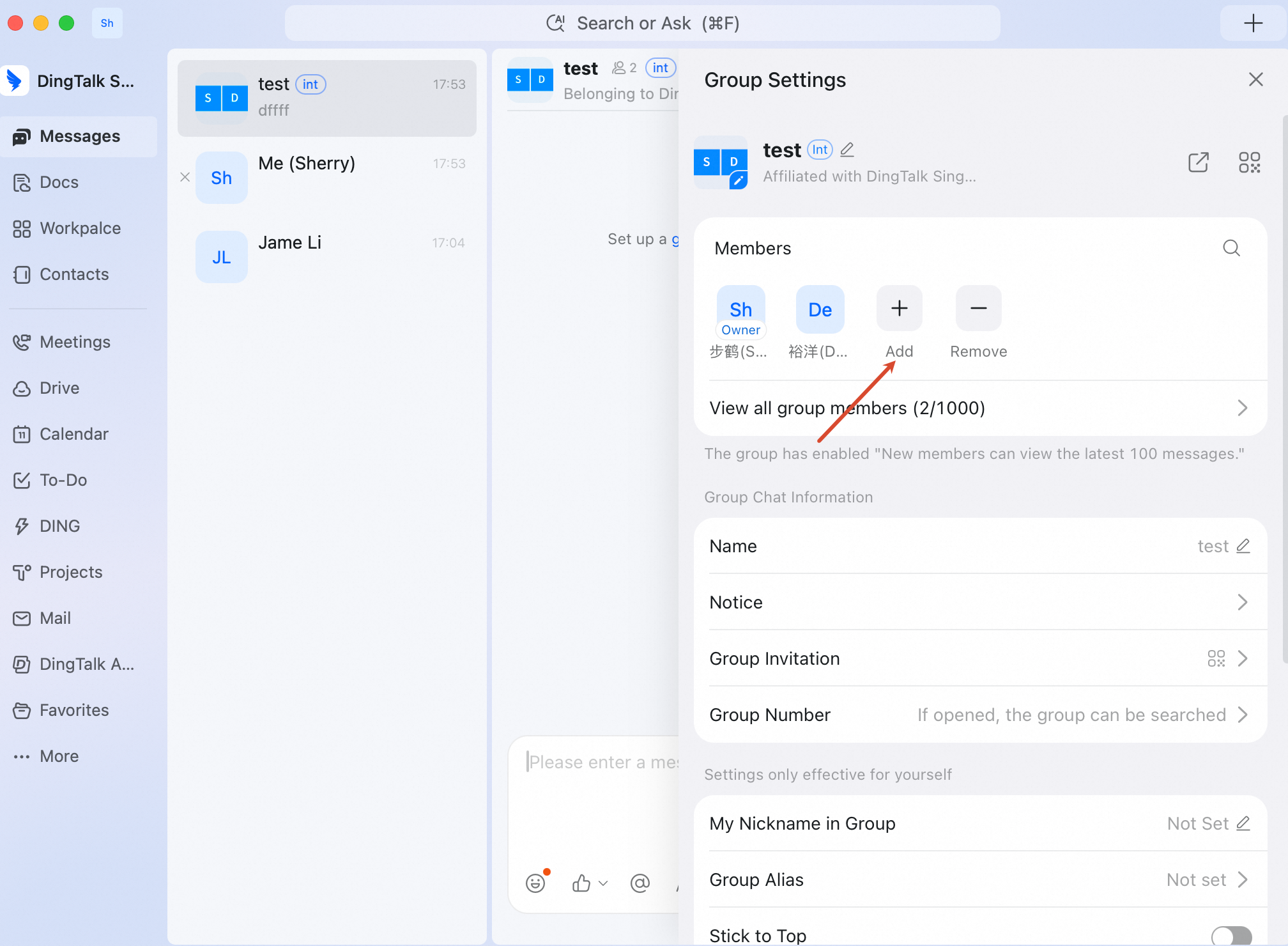Expand View all group members
This screenshot has width=1288, height=946.
(980, 408)
